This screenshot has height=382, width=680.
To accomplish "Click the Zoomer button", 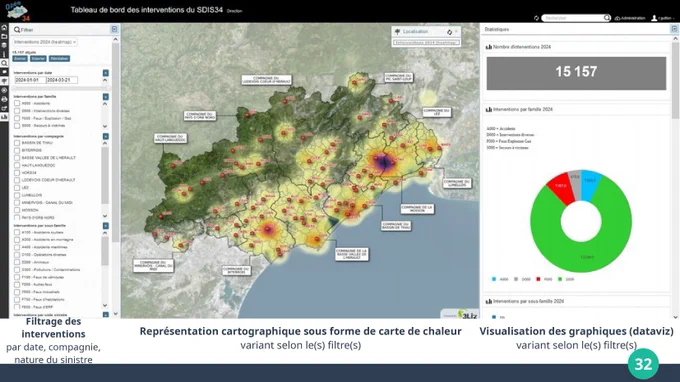I will 20,59.
